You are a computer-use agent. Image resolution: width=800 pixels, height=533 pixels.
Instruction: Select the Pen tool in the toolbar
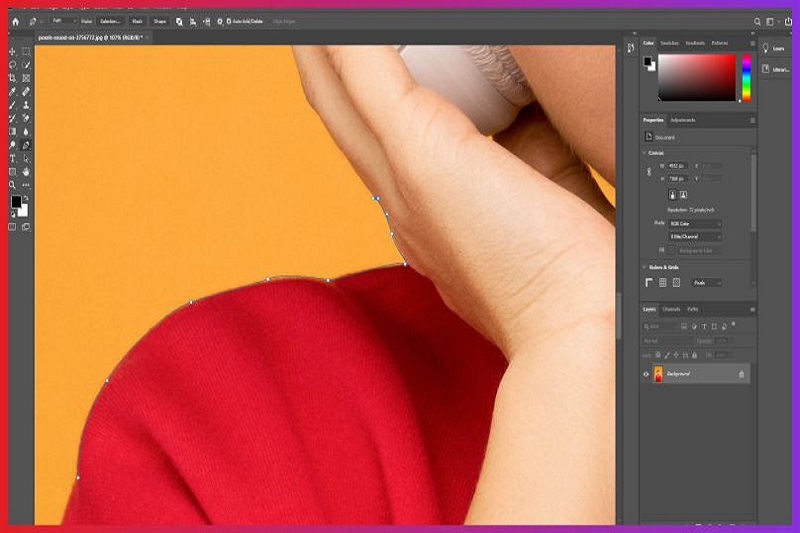pyautogui.click(x=26, y=145)
